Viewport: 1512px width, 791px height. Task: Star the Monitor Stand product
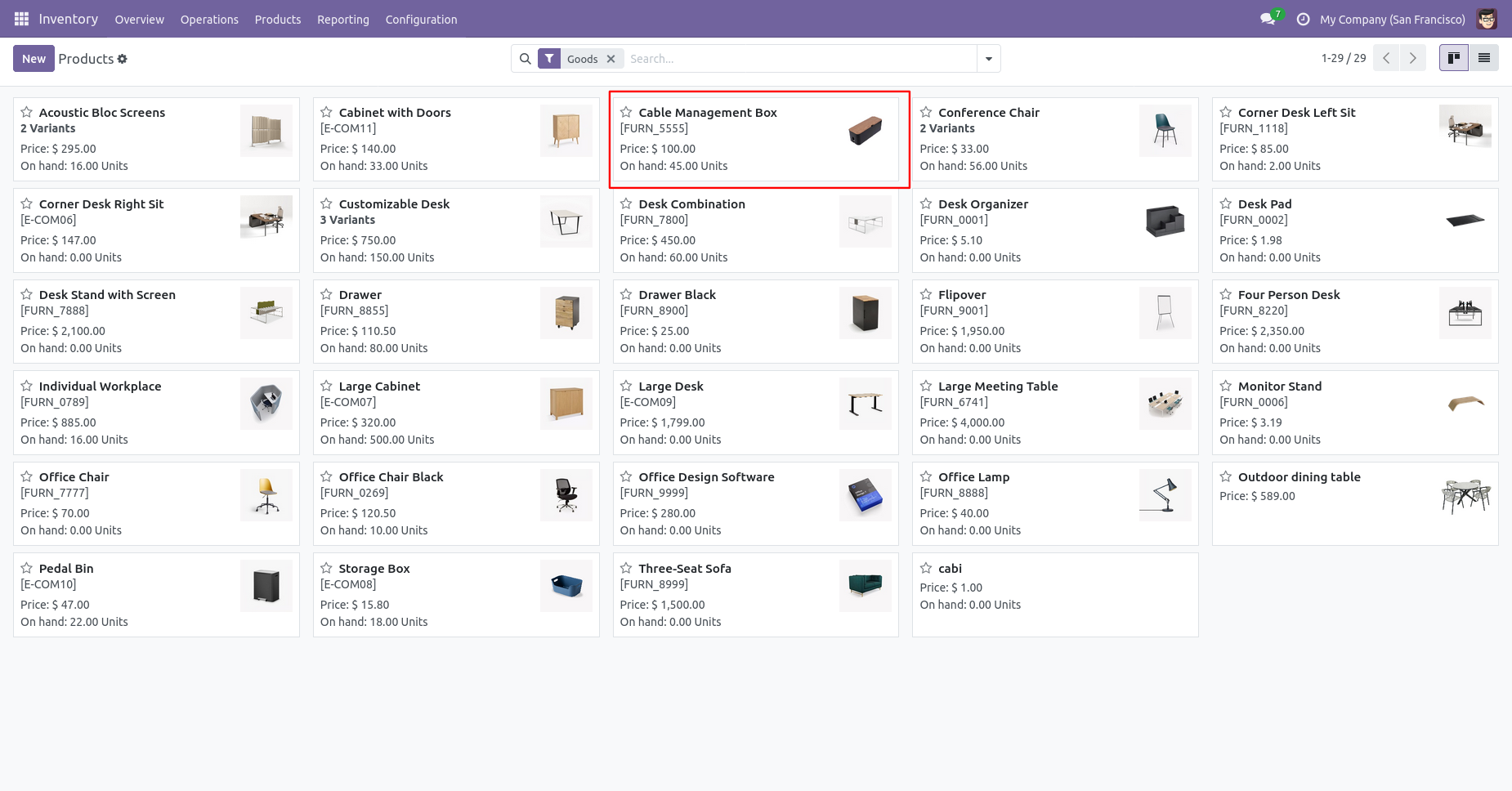[x=1226, y=386]
